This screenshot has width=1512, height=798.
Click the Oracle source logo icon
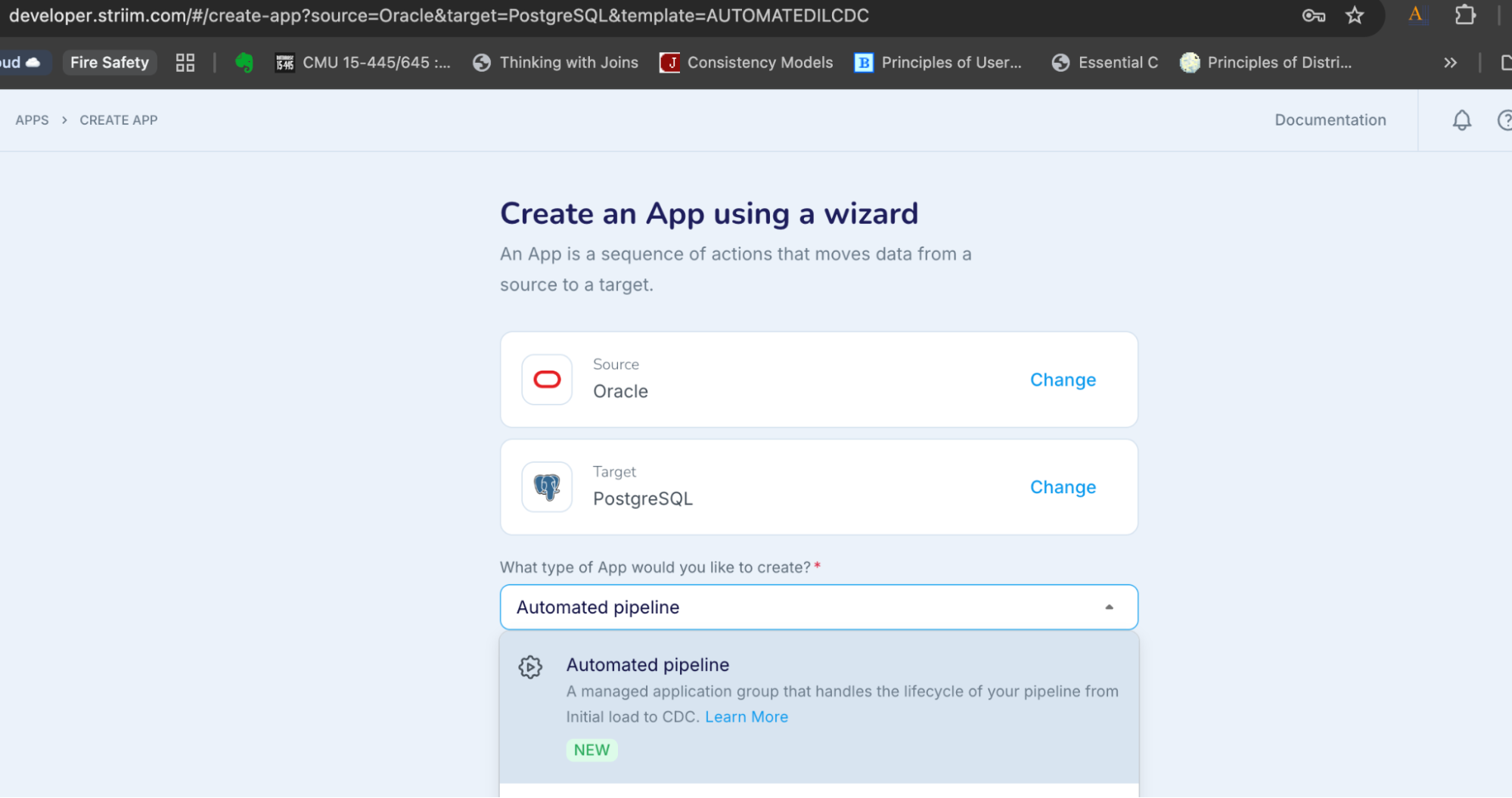tap(547, 380)
